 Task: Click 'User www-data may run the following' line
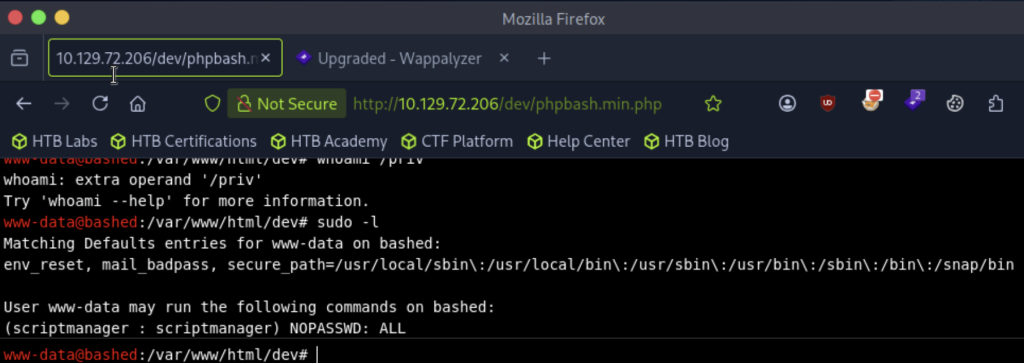(x=249, y=308)
